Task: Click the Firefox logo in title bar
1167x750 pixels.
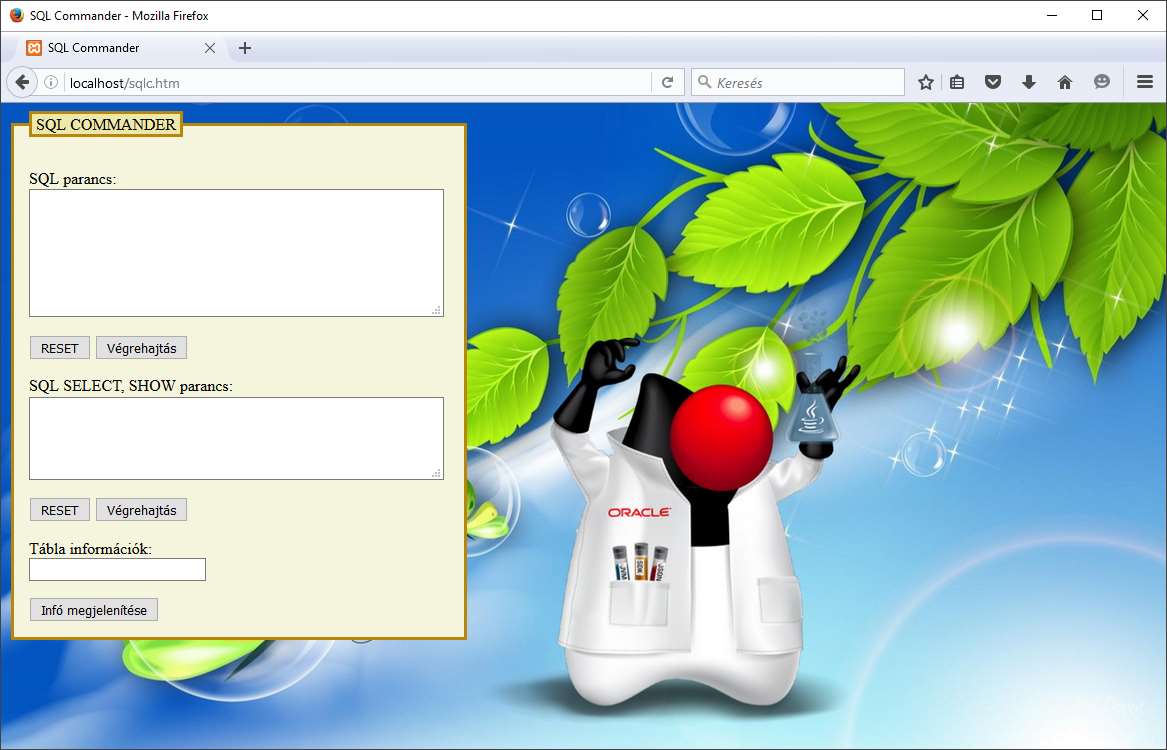Action: click(16, 16)
